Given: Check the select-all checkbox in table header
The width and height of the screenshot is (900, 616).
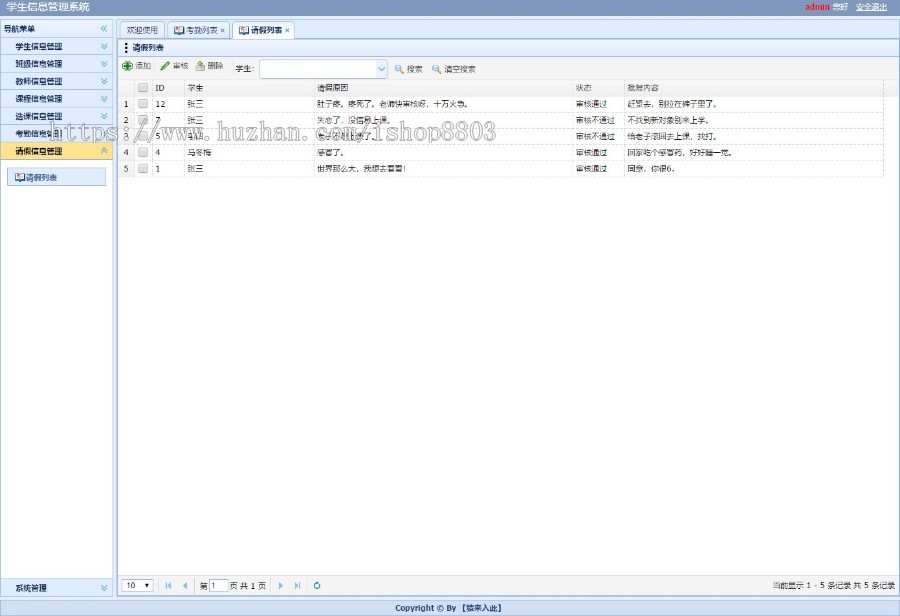Looking at the screenshot, I should pyautogui.click(x=141, y=87).
